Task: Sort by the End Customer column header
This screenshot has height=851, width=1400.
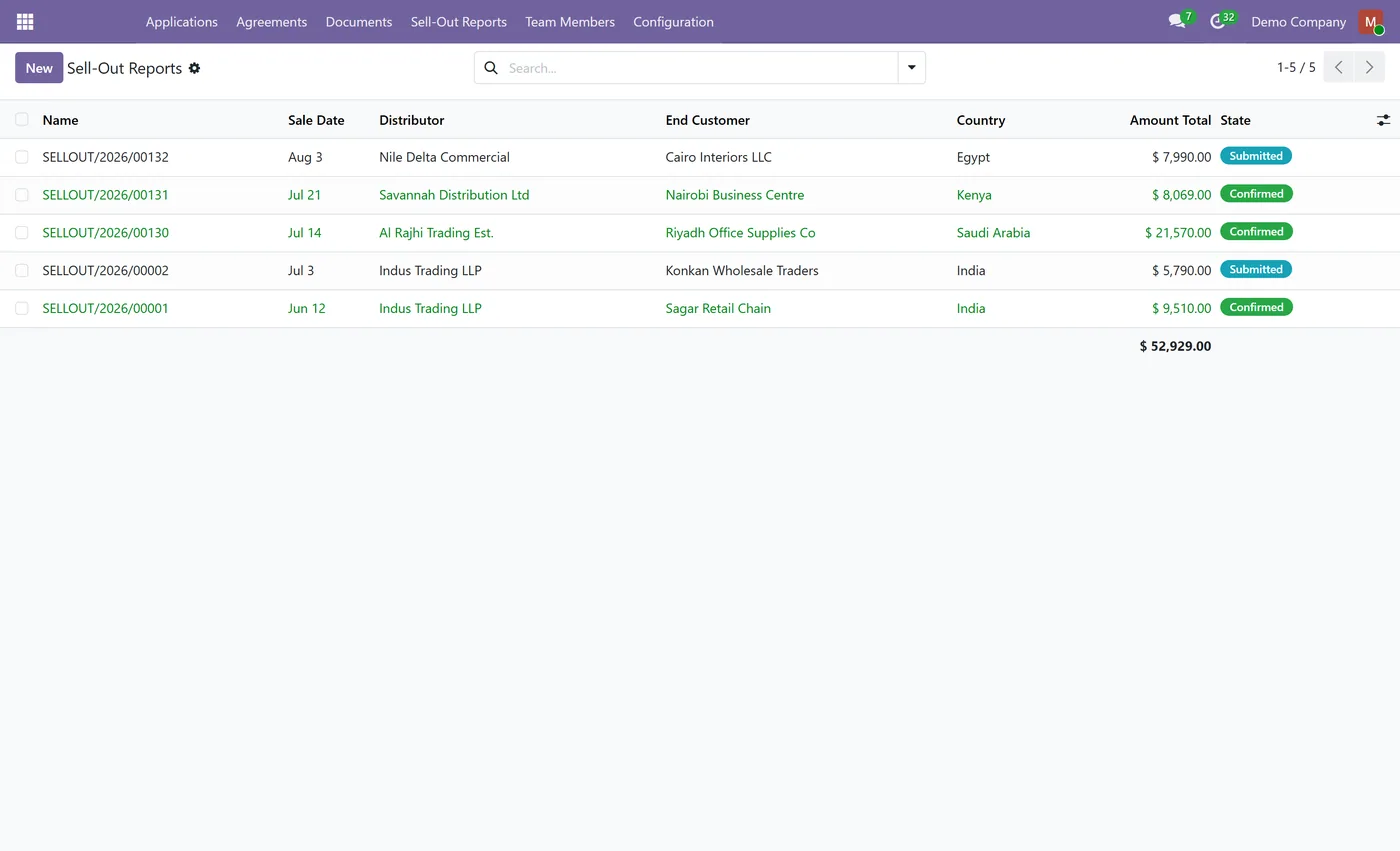Action: click(708, 120)
